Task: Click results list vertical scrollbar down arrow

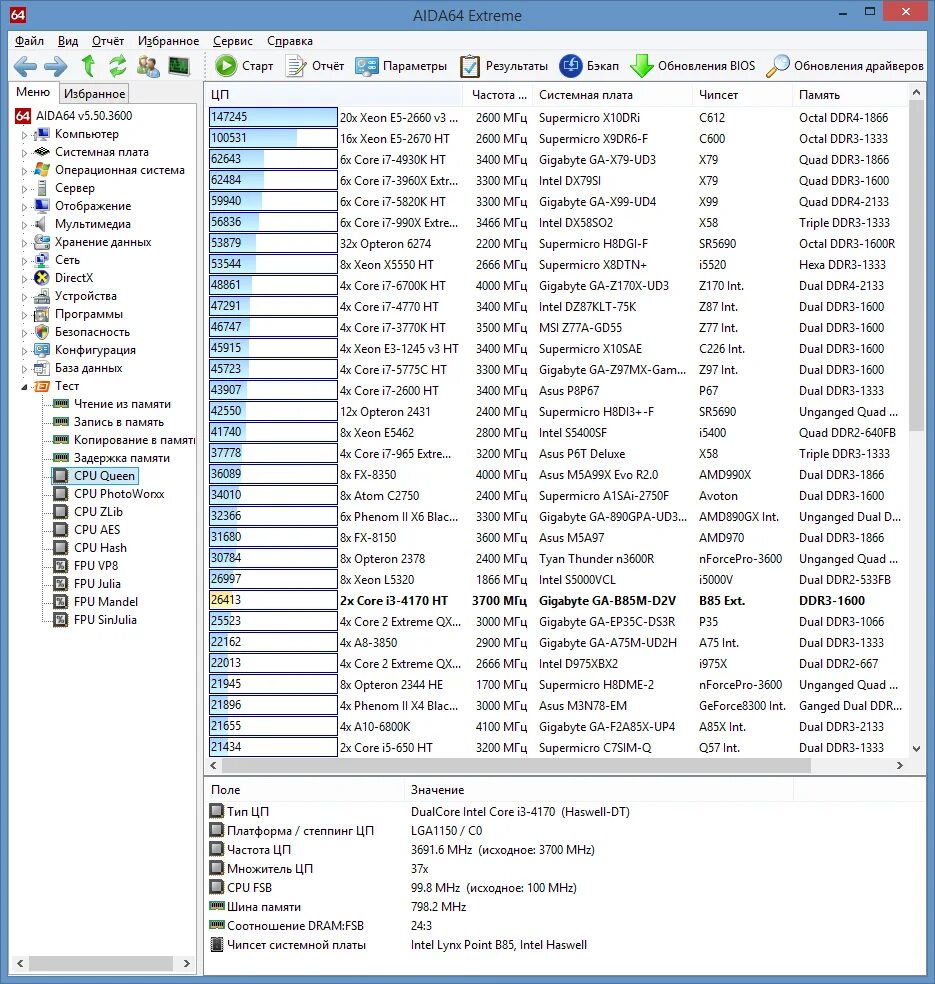Action: pos(916,749)
